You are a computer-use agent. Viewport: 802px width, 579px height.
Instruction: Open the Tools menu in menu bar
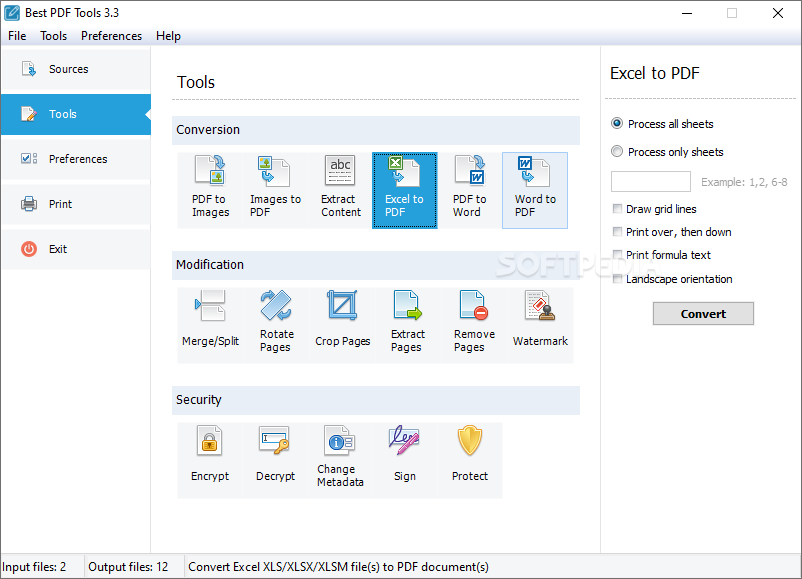click(54, 36)
